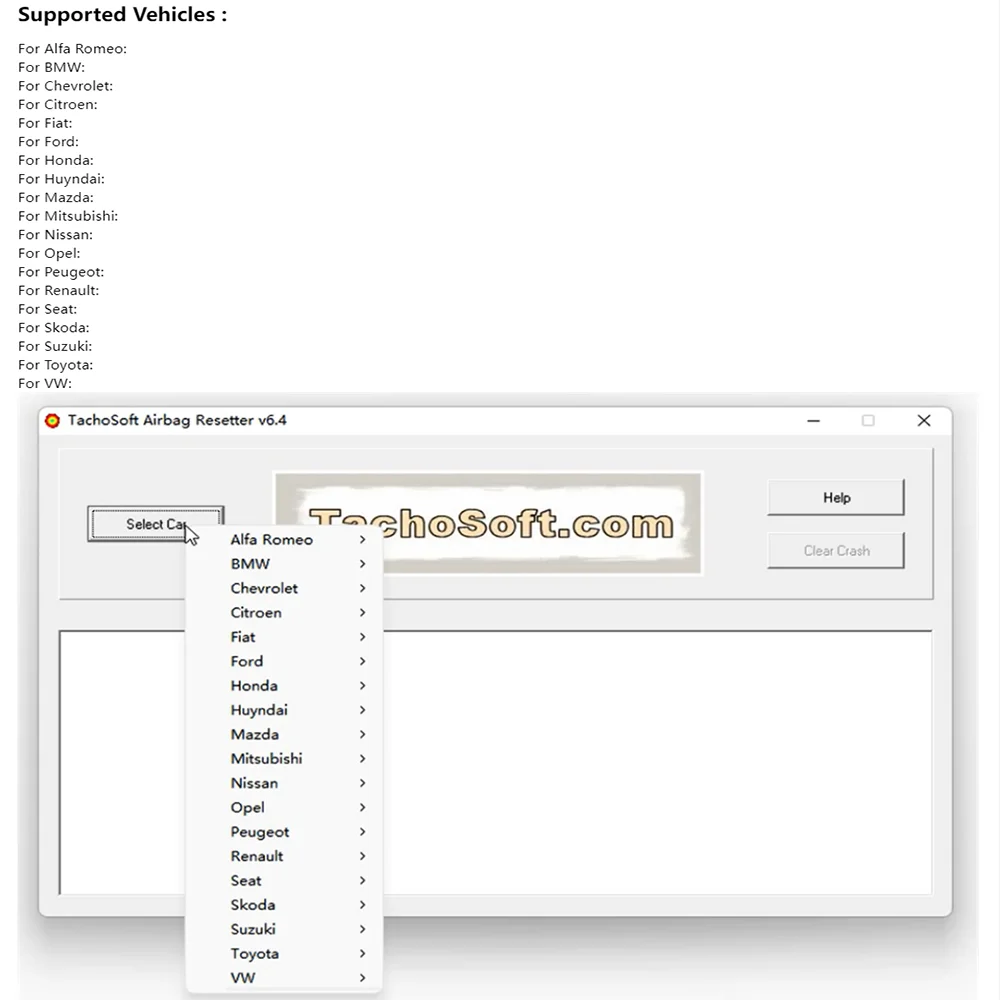Choose the Mazda menu entry
This screenshot has height=1000, width=1000.
tap(284, 734)
